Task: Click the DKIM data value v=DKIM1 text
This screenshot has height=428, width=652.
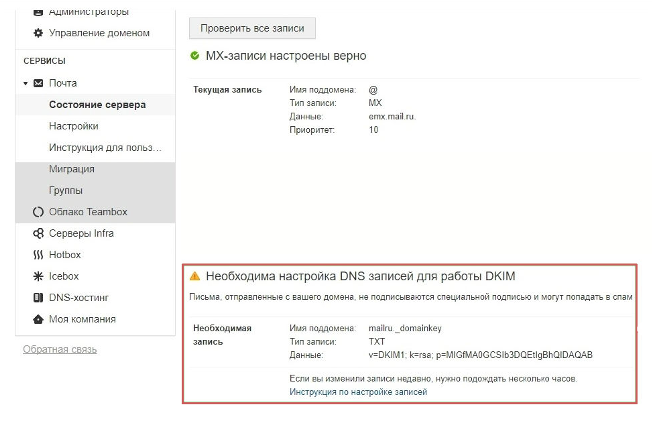Action: tap(480, 355)
